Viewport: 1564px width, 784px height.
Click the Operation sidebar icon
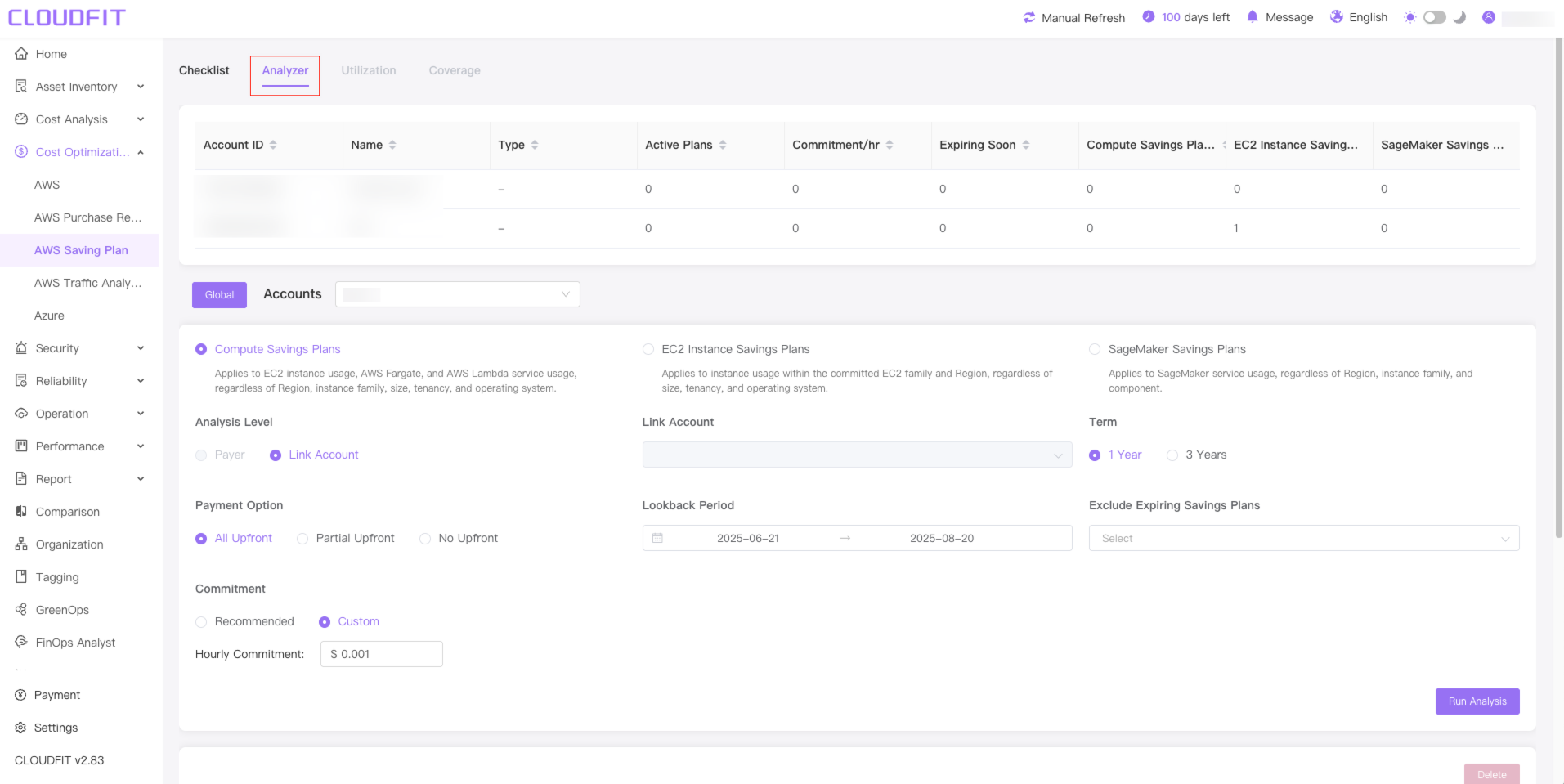[21, 414]
